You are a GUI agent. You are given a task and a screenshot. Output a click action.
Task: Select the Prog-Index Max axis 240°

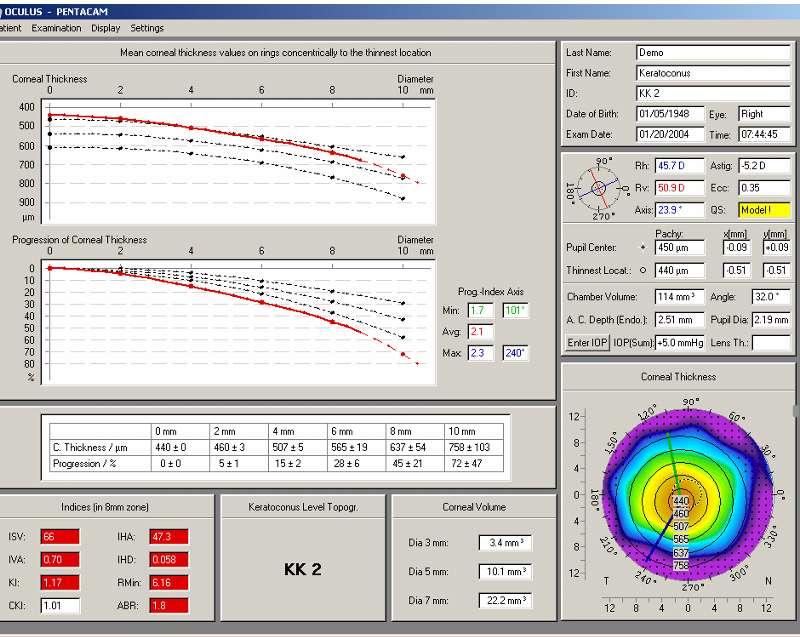pyautogui.click(x=515, y=353)
